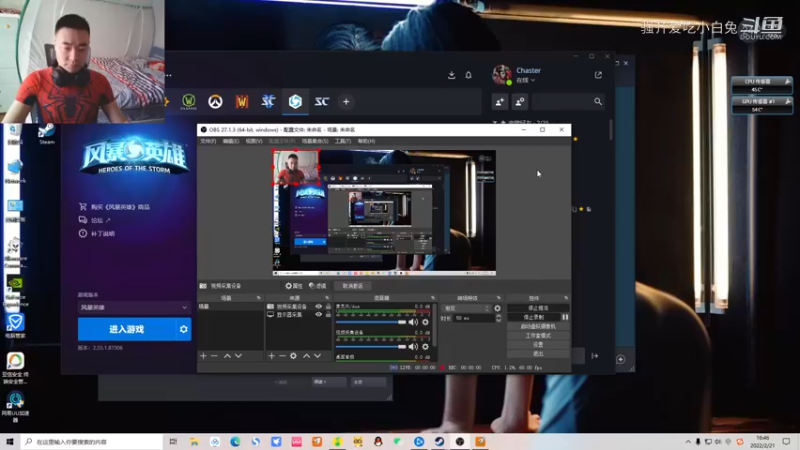
Task: Open the game version dropdown 风暴英雄
Action: (x=134, y=307)
